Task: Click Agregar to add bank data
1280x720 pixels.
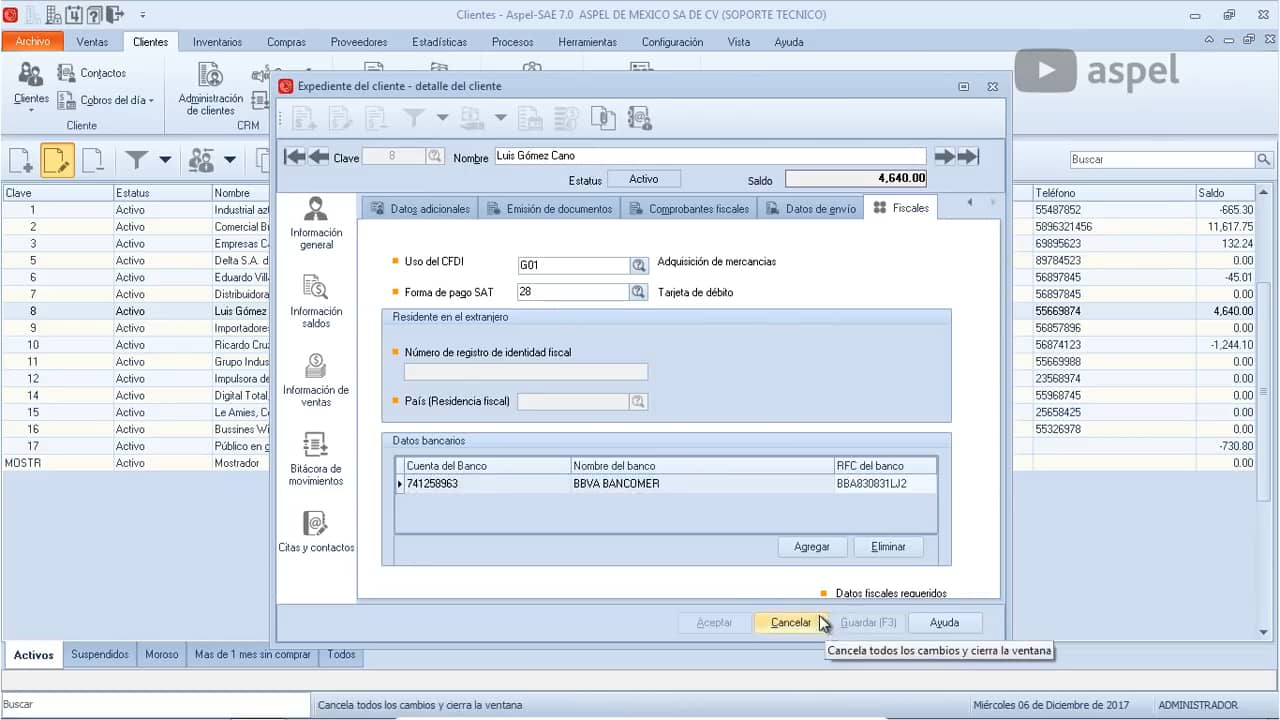Action: (811, 547)
